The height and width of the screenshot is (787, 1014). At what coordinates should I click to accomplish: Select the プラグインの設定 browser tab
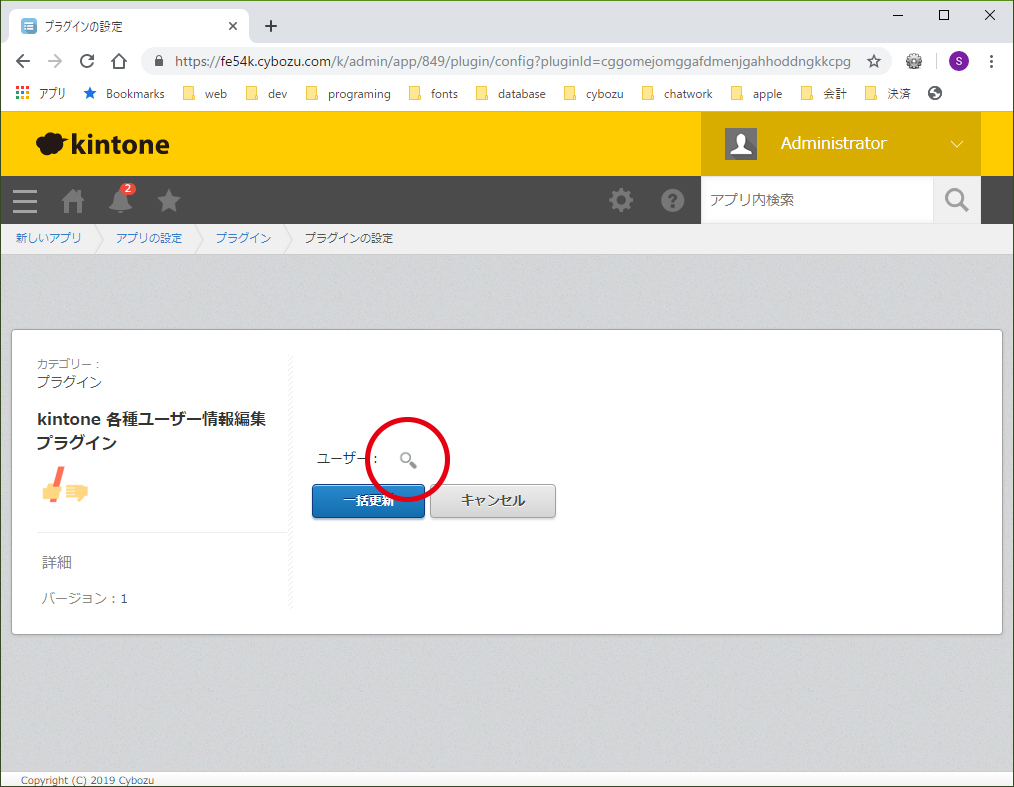(x=129, y=26)
